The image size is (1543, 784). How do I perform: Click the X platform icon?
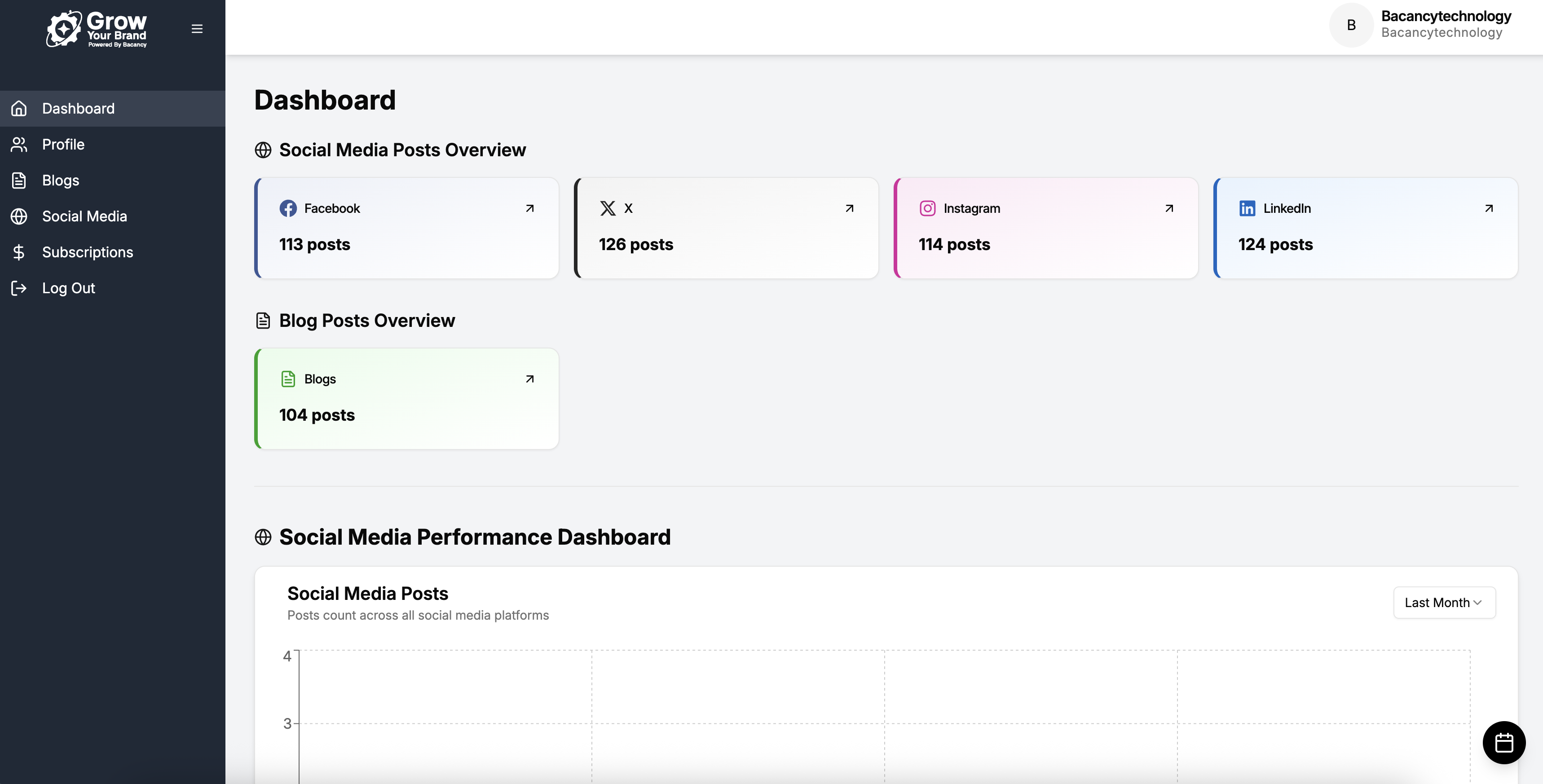pos(608,208)
